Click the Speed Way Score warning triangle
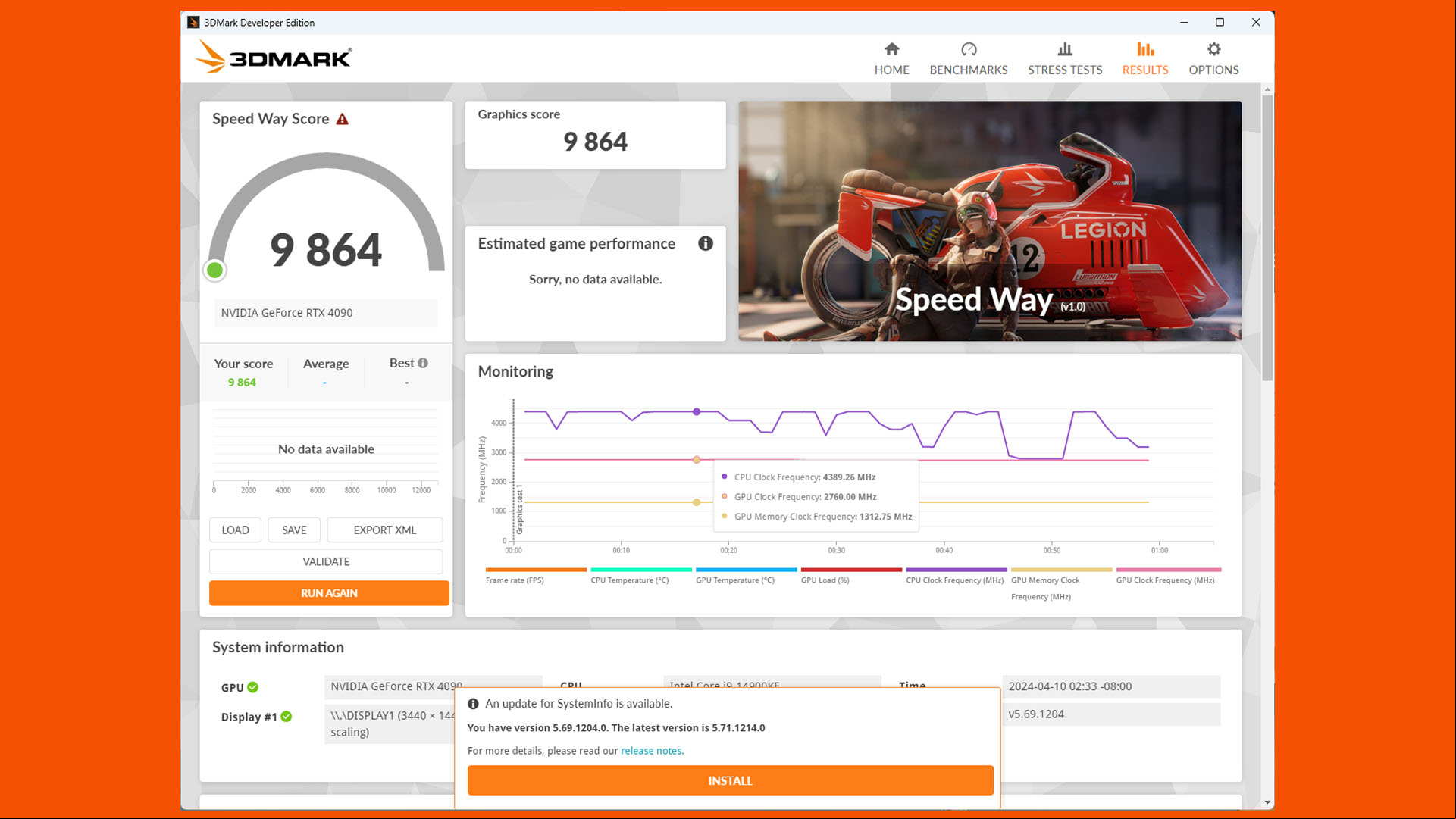This screenshot has height=819, width=1456. tap(343, 119)
